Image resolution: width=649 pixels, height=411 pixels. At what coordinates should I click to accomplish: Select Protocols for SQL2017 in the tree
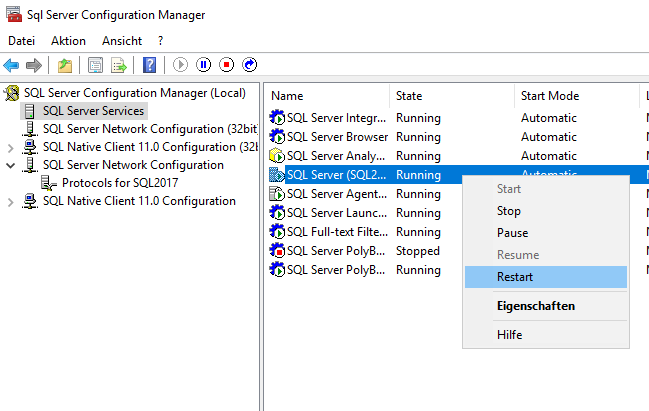point(120,183)
